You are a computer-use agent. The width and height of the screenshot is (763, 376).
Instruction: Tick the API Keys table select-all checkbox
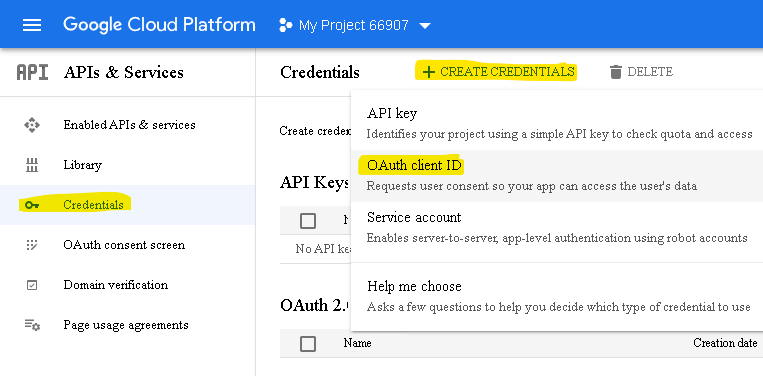[x=308, y=221]
